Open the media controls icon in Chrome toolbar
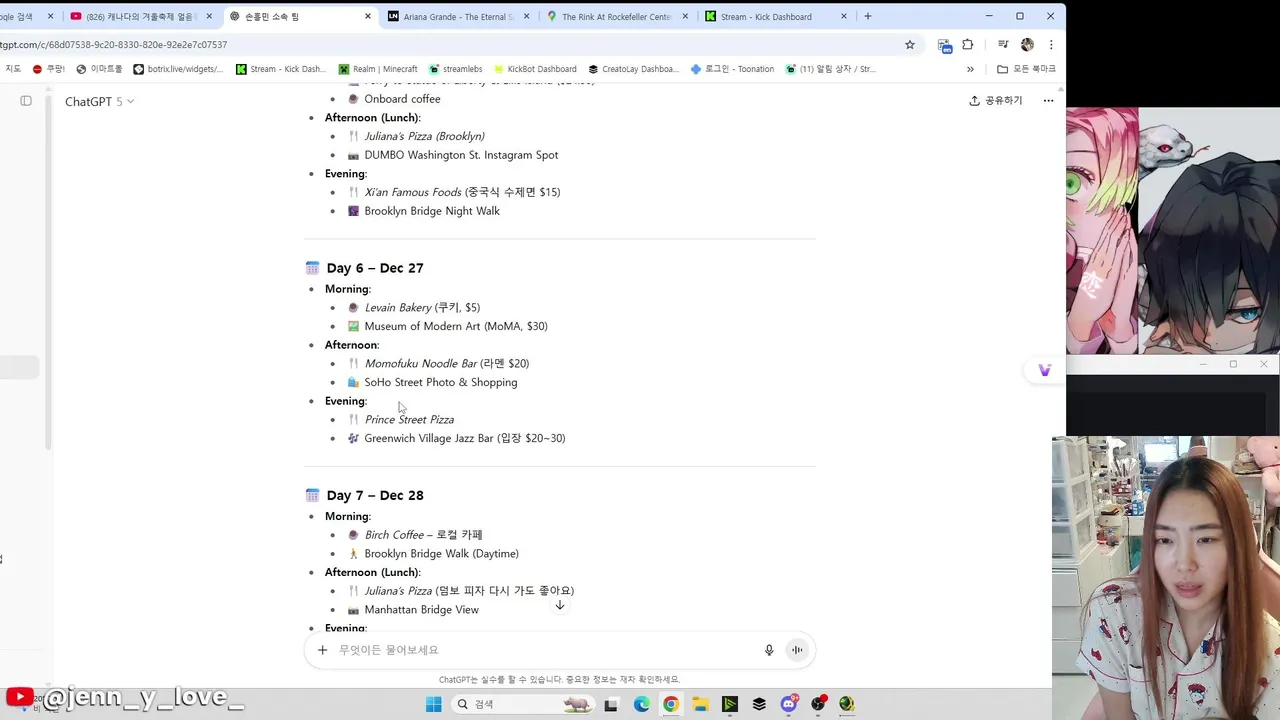1280x720 pixels. point(1003,45)
